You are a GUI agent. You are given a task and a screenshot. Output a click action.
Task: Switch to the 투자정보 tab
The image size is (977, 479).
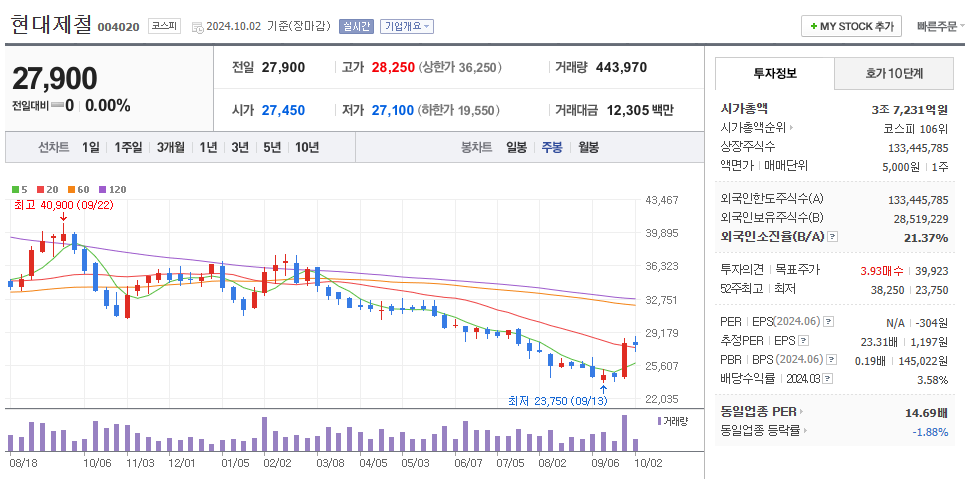coord(774,73)
